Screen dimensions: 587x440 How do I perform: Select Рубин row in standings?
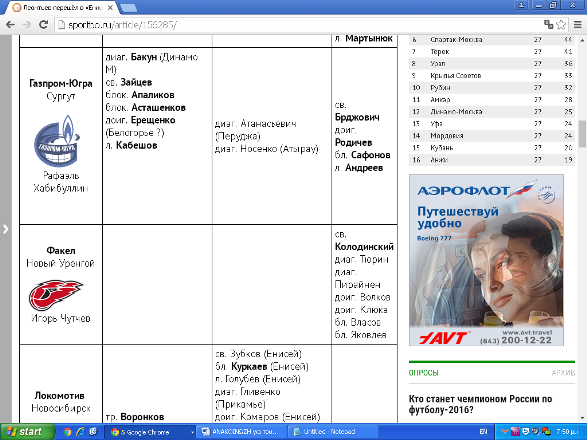pyautogui.click(x=492, y=87)
